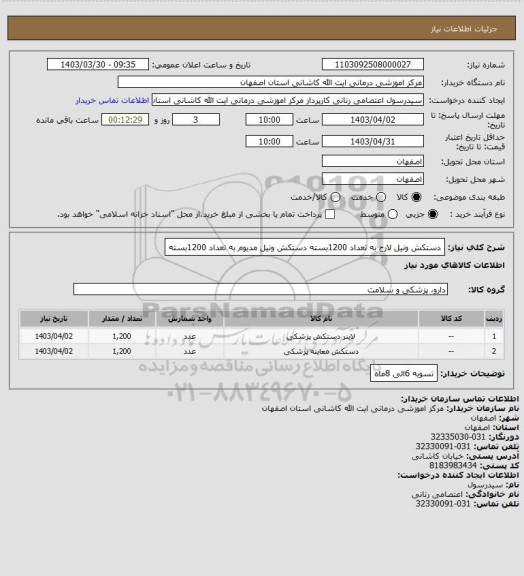The height and width of the screenshot is (576, 524).
Task: Click the family name اعتصامی زنانی
Action: [437, 494]
